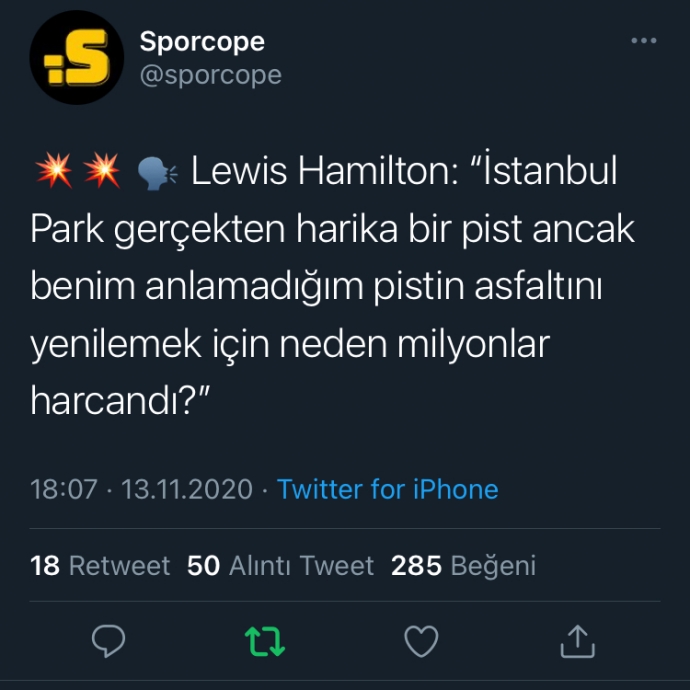Like the tweet with the heart icon

point(421,641)
